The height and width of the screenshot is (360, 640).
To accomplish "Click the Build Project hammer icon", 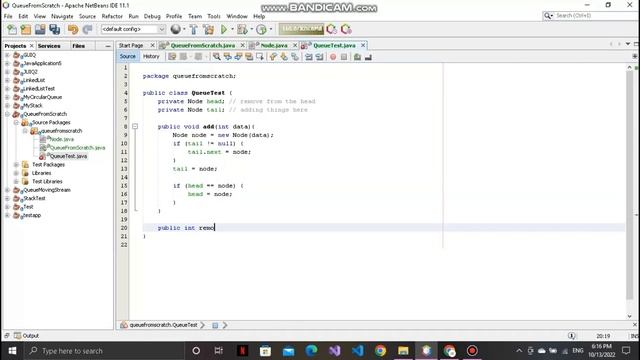I will 194,29.
